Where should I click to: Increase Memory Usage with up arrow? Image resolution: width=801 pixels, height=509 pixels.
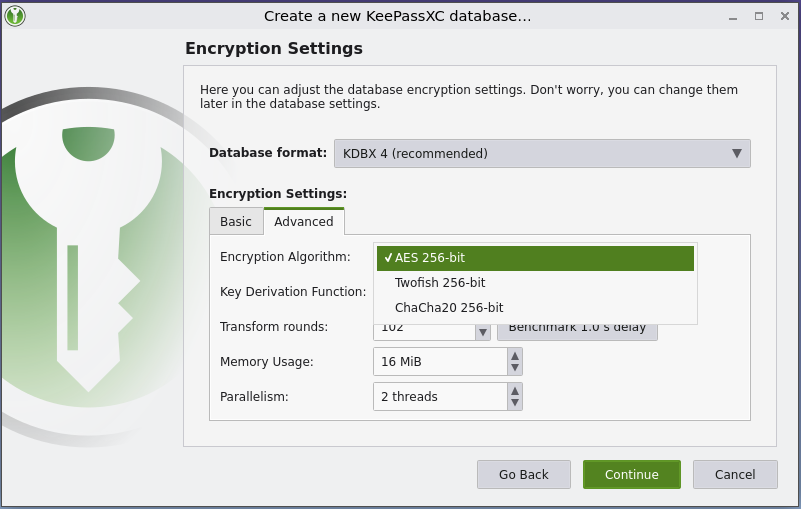pyautogui.click(x=515, y=355)
